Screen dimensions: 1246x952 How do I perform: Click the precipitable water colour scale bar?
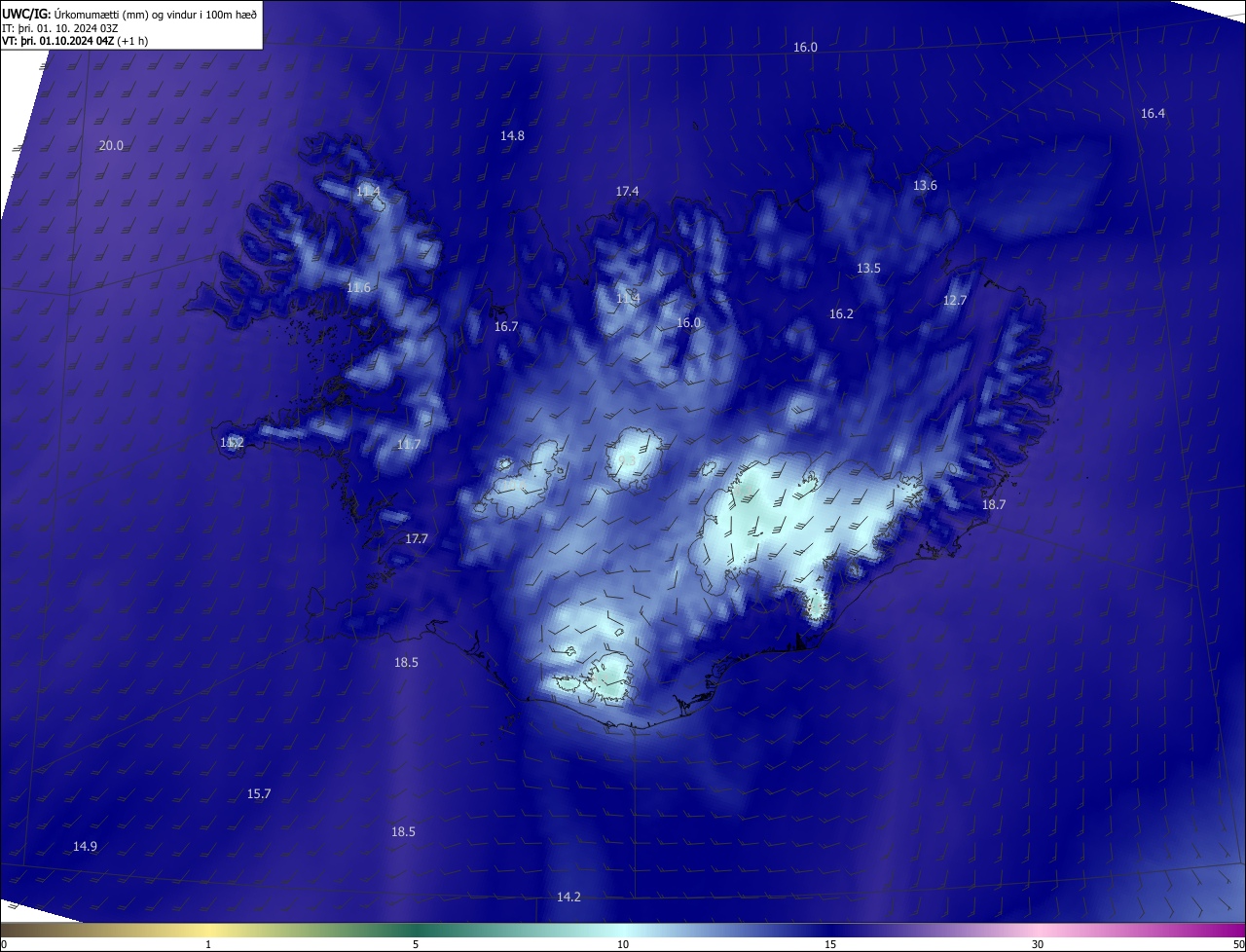click(623, 931)
